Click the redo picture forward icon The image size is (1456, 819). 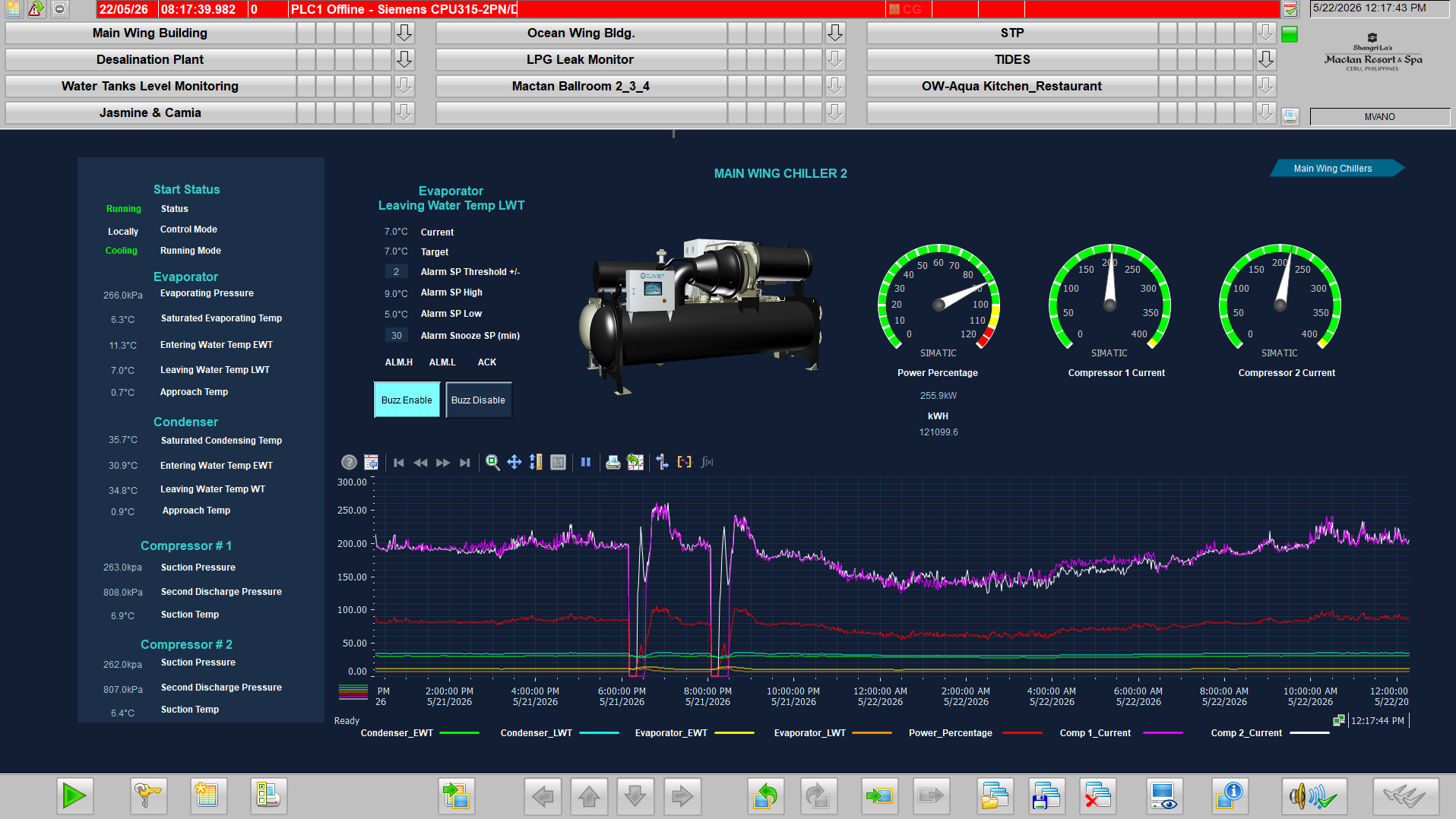[x=818, y=796]
